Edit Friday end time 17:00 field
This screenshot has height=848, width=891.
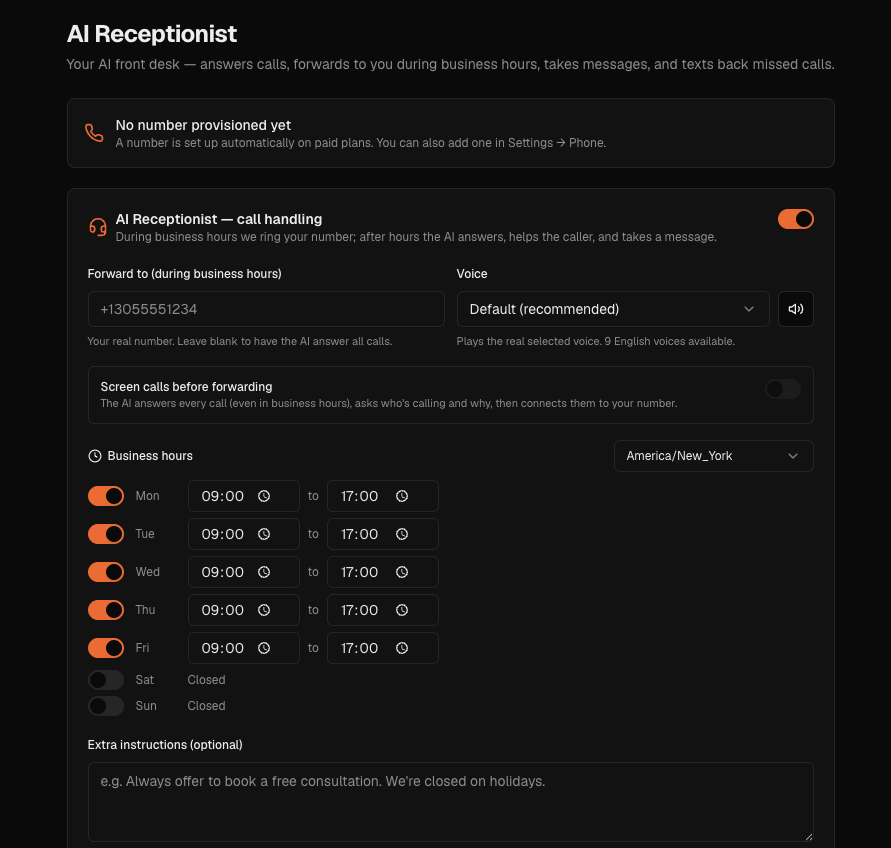[383, 648]
